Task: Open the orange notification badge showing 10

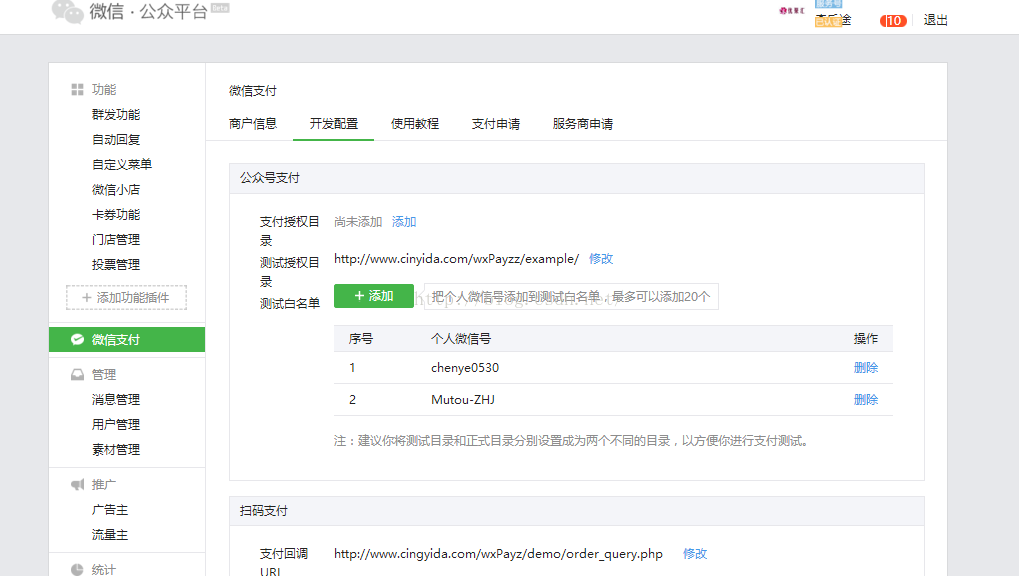Action: [x=892, y=20]
